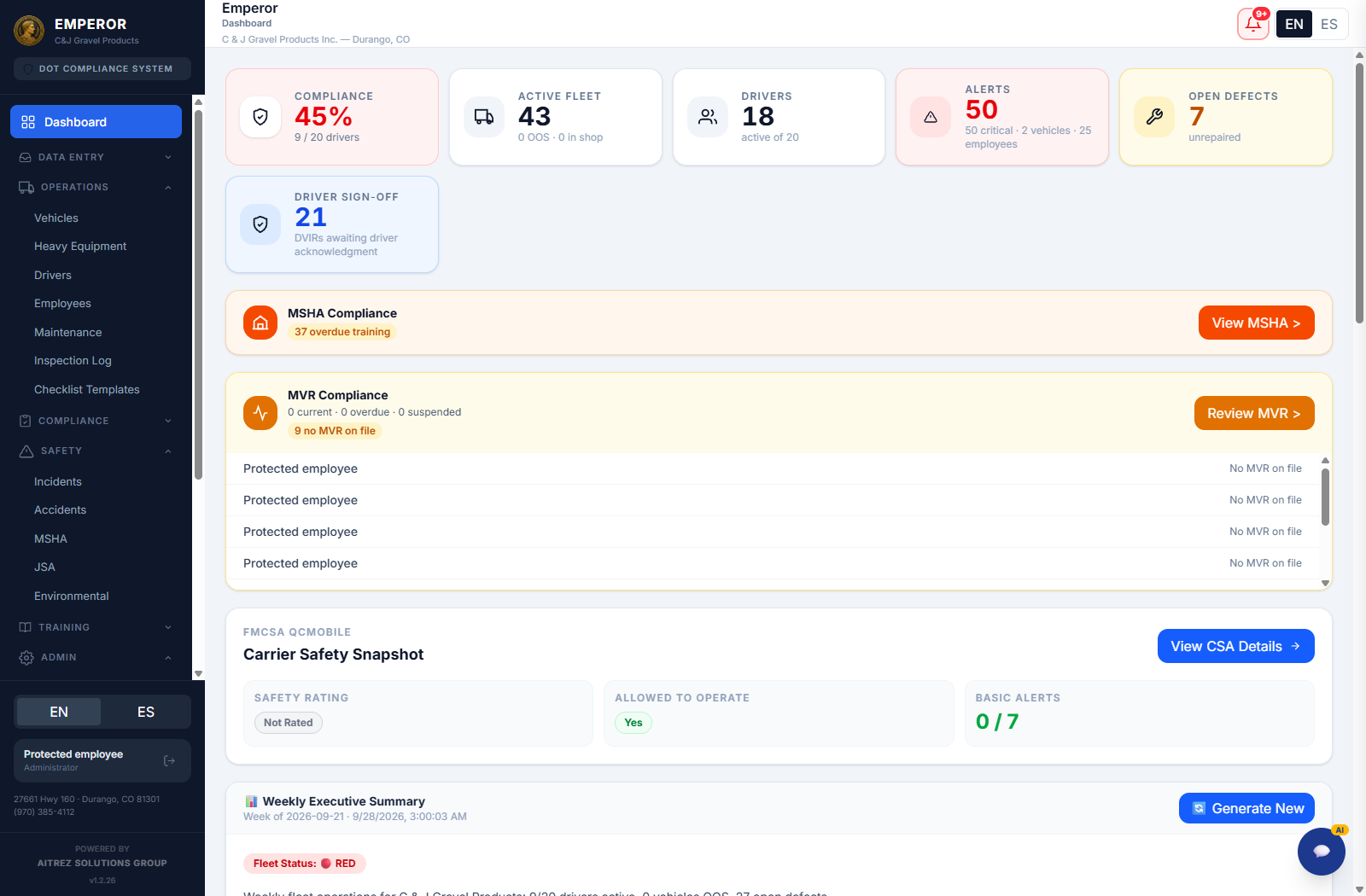1366x896 pixels.
Task: Select ES in sidebar language switch
Action: pyautogui.click(x=146, y=712)
